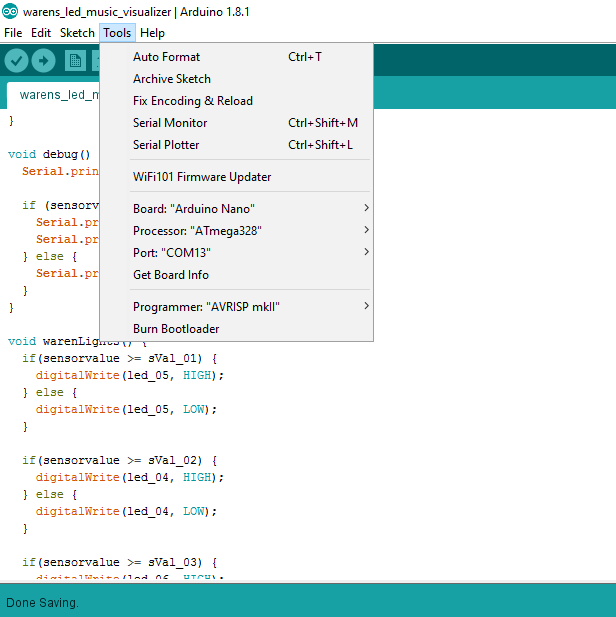Click the New sketch document icon
This screenshot has width=616, height=617.
pyautogui.click(x=75, y=61)
